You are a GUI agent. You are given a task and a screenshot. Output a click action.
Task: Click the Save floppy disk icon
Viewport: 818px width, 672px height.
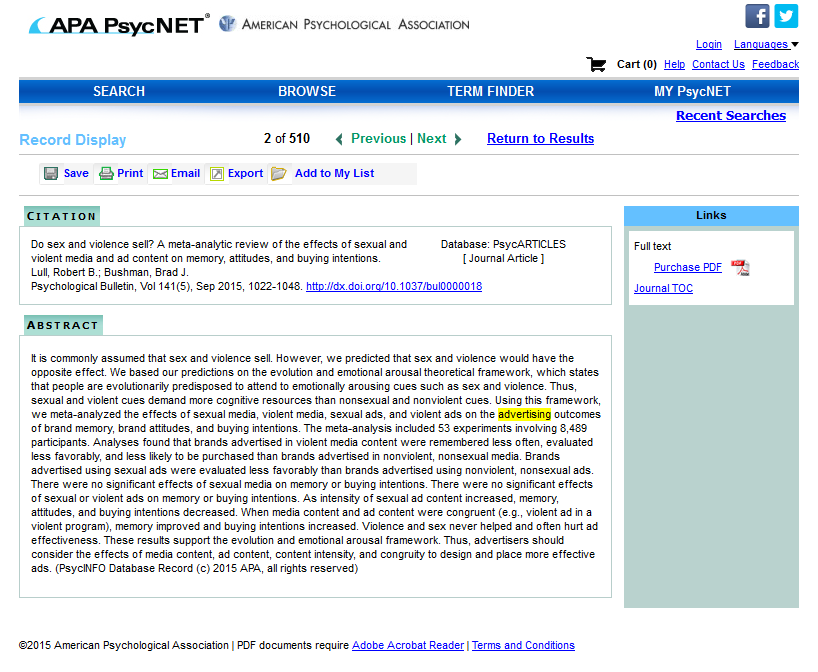click(x=51, y=174)
